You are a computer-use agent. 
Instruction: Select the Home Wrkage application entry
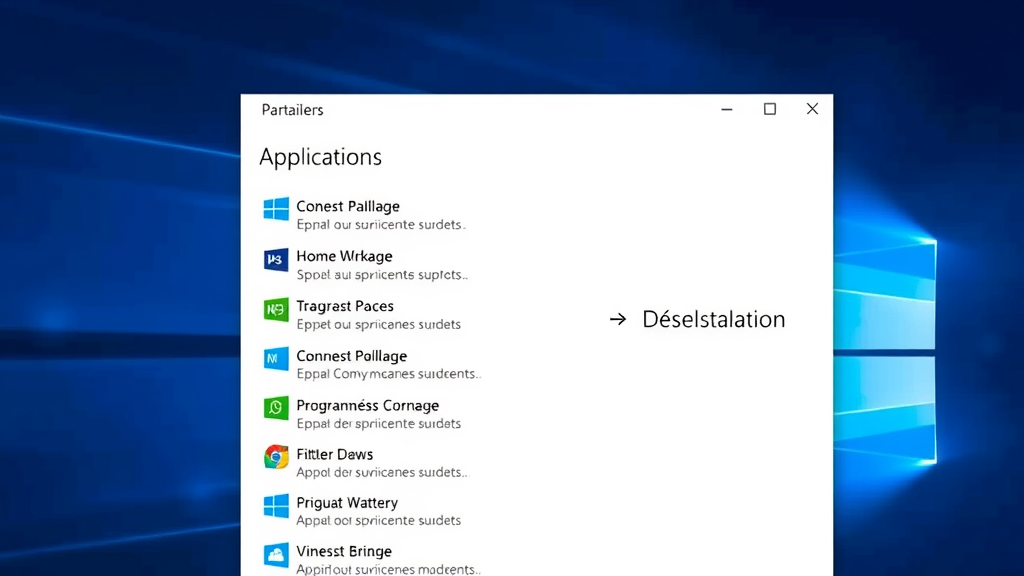[344, 256]
